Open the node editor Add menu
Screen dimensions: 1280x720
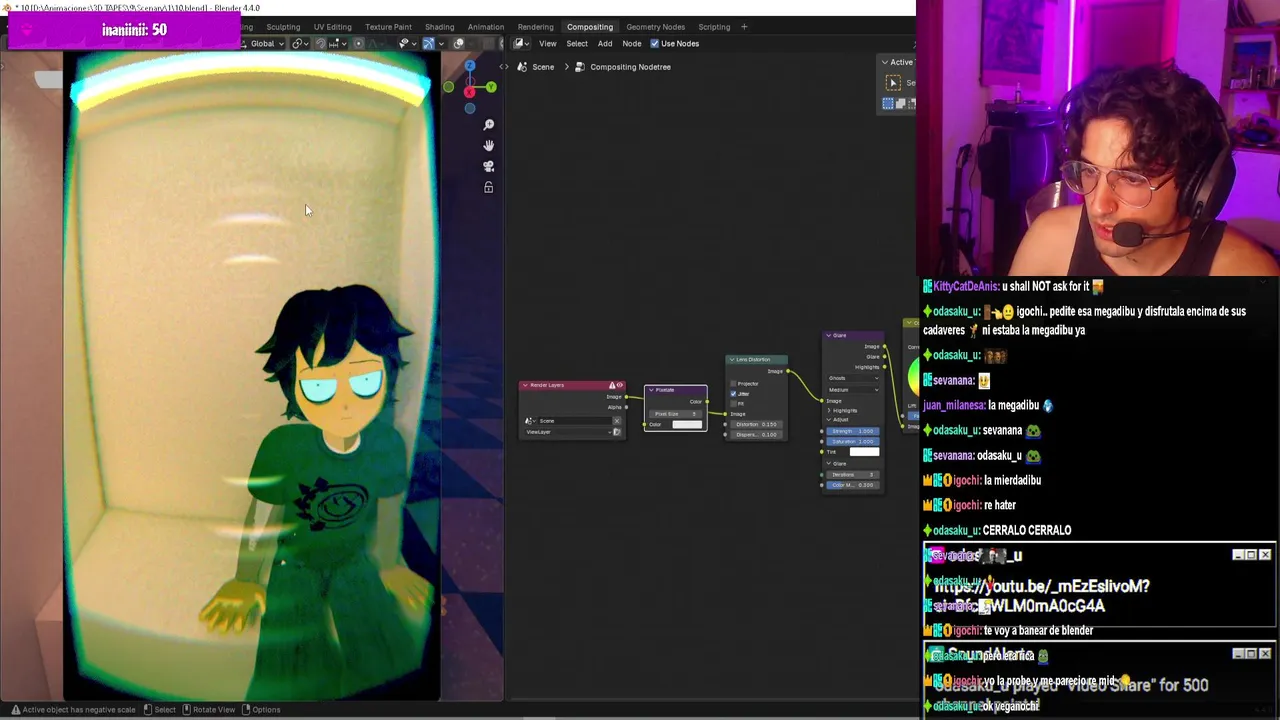(x=605, y=43)
